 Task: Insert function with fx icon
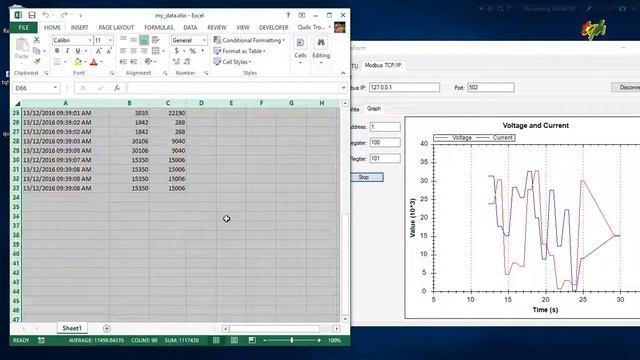click(117, 88)
